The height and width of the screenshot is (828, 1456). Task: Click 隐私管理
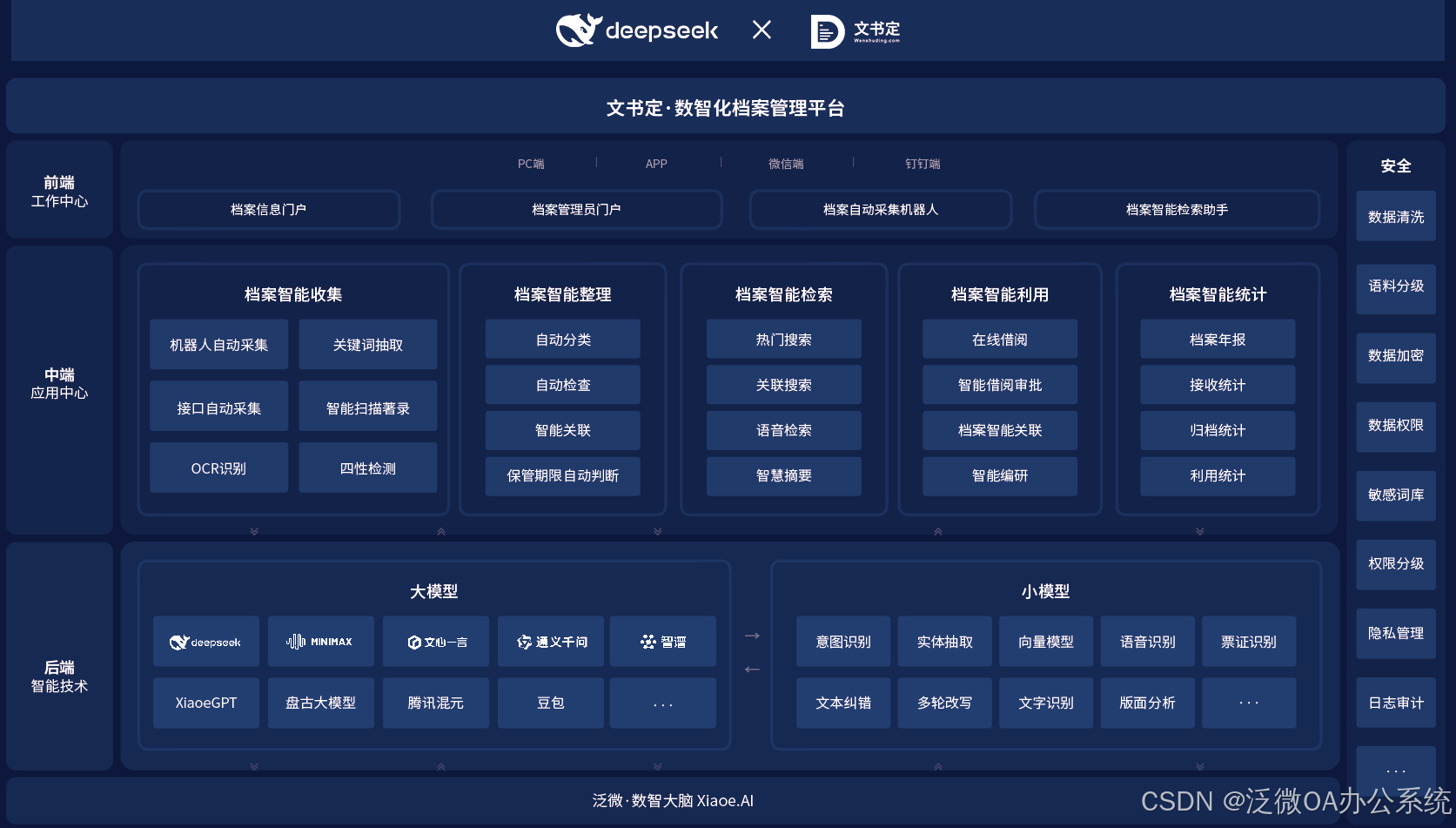[1396, 633]
